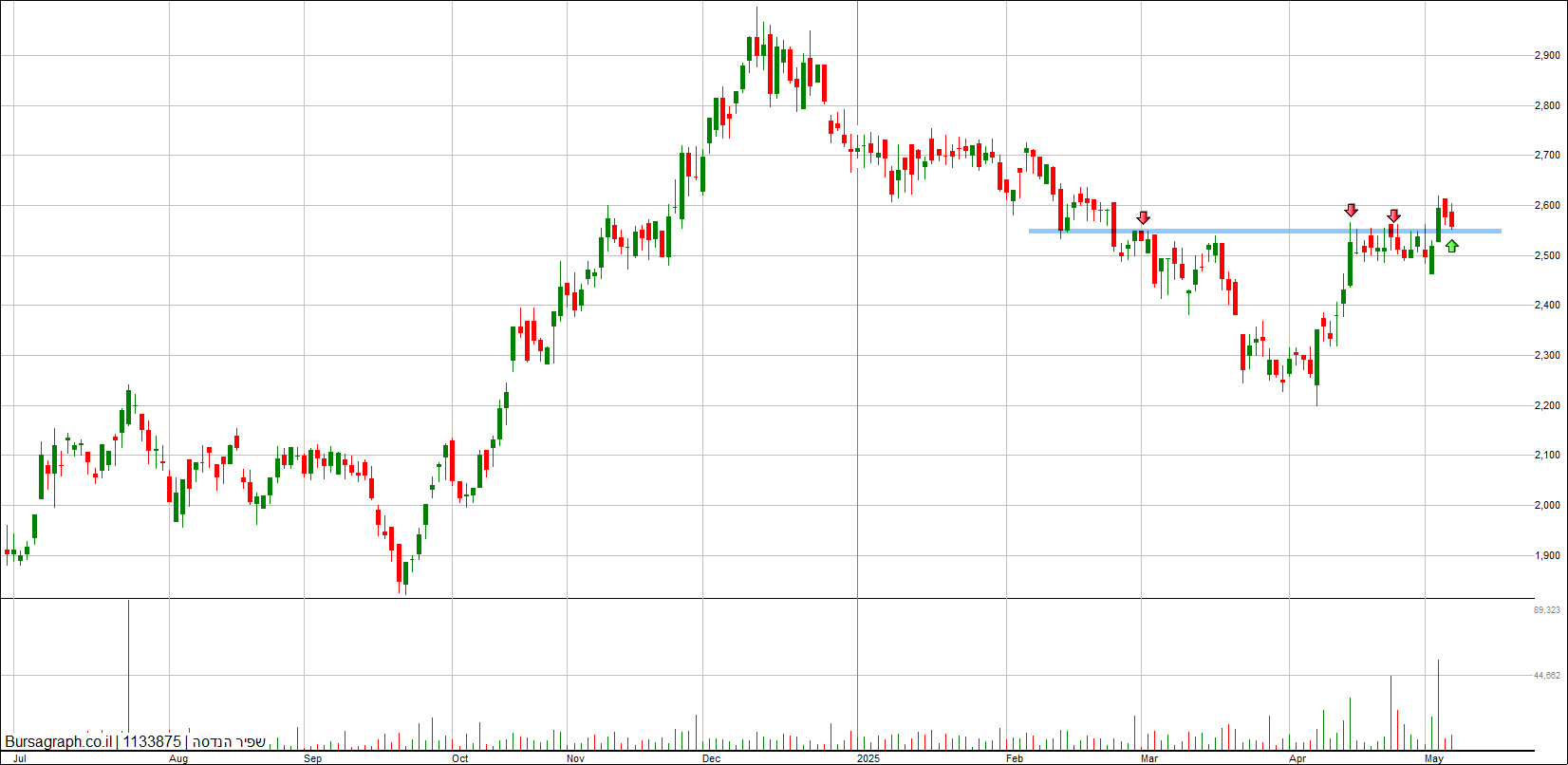1568x765 pixels.
Task: Click the green up arrow signal in May
Action: [x=1451, y=246]
